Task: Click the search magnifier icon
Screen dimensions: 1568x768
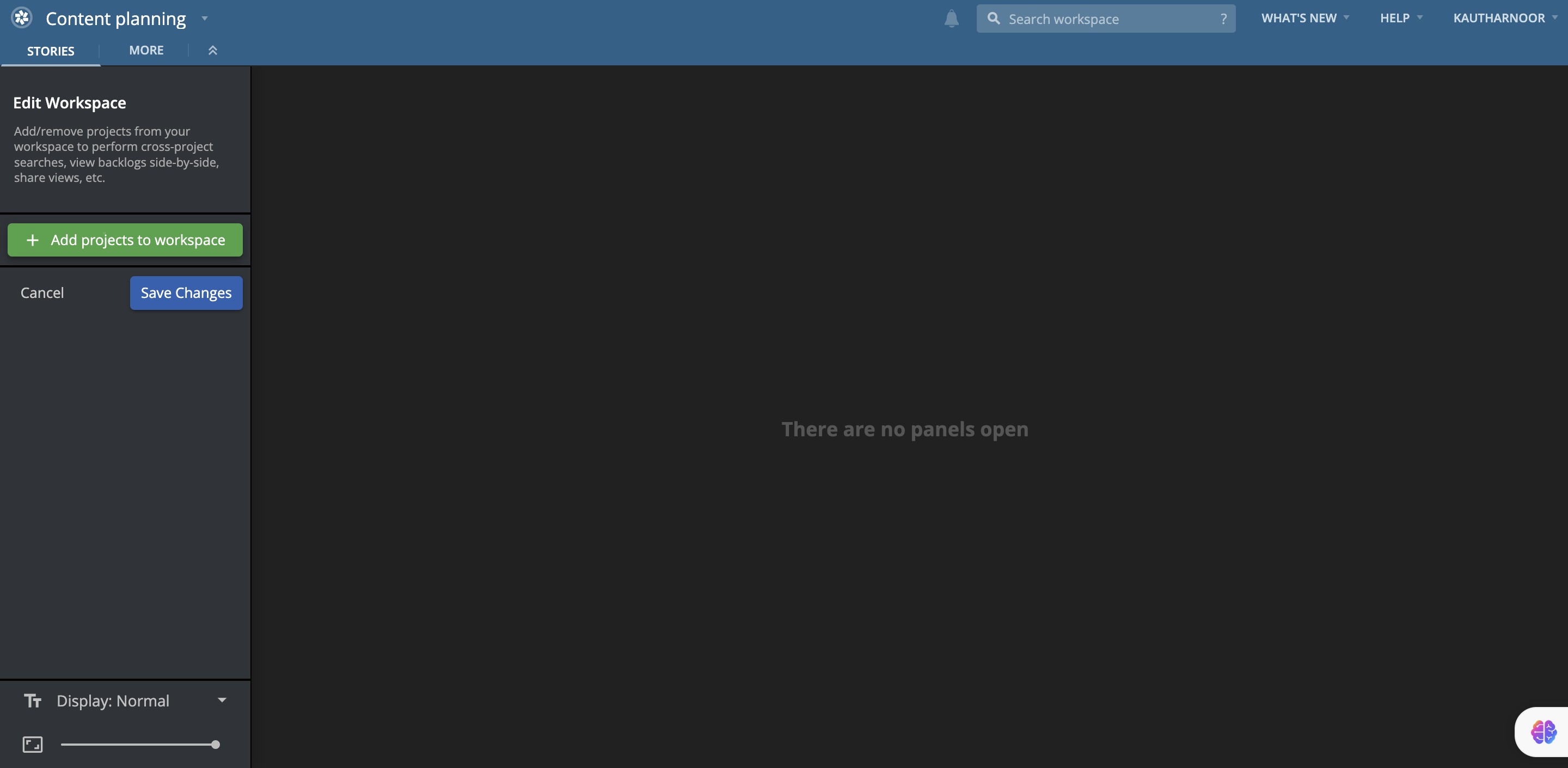Action: [994, 19]
